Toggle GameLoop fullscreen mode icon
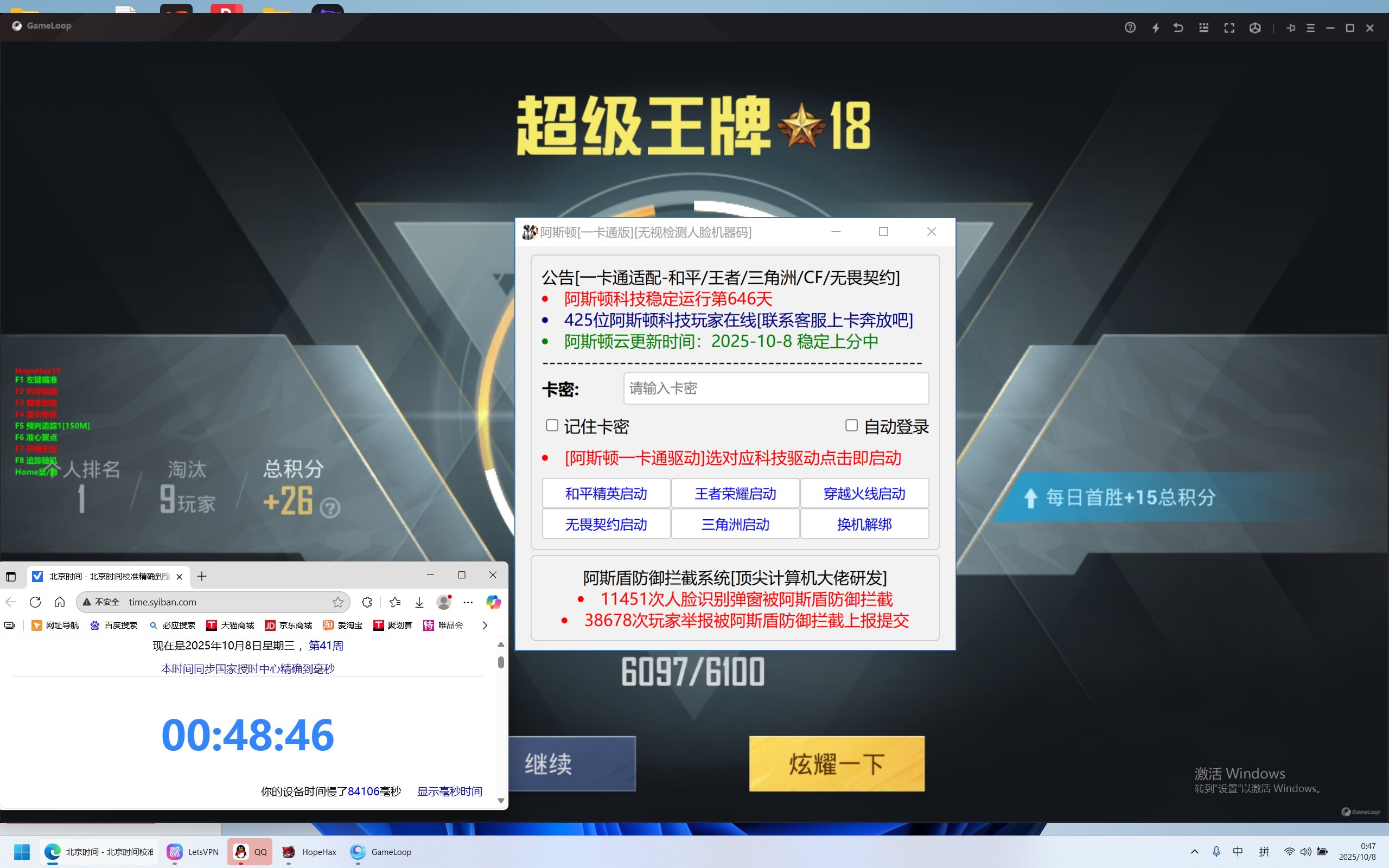Image resolution: width=1389 pixels, height=868 pixels. (x=1229, y=28)
